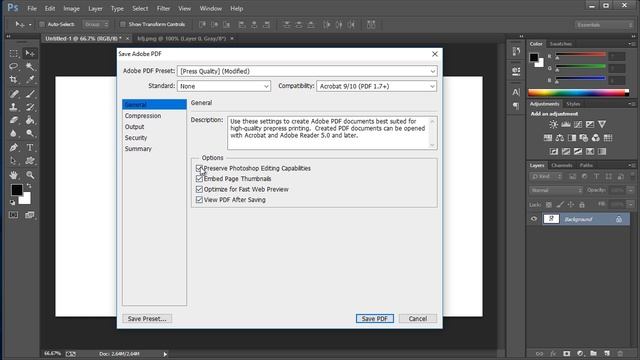The width and height of the screenshot is (640, 360).
Task: Add a Levels adjustment
Action: click(x=566, y=124)
